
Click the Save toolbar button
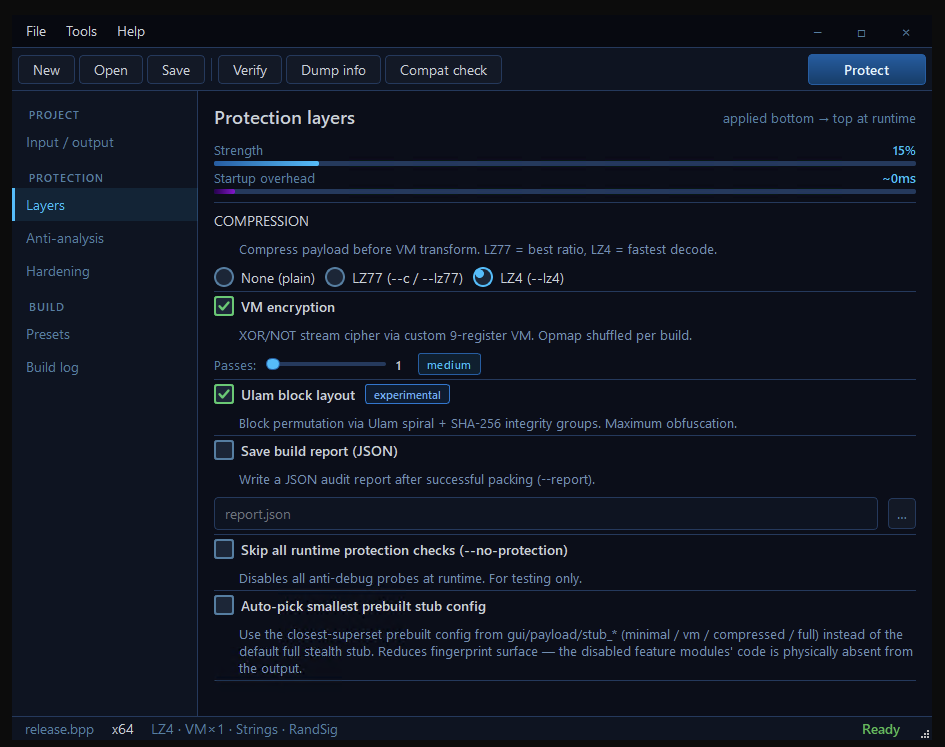(x=176, y=70)
